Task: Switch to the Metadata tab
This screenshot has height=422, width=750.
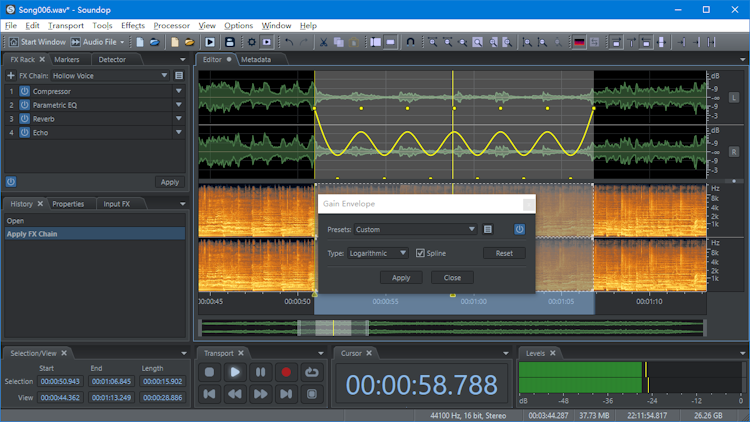Action: [256, 60]
